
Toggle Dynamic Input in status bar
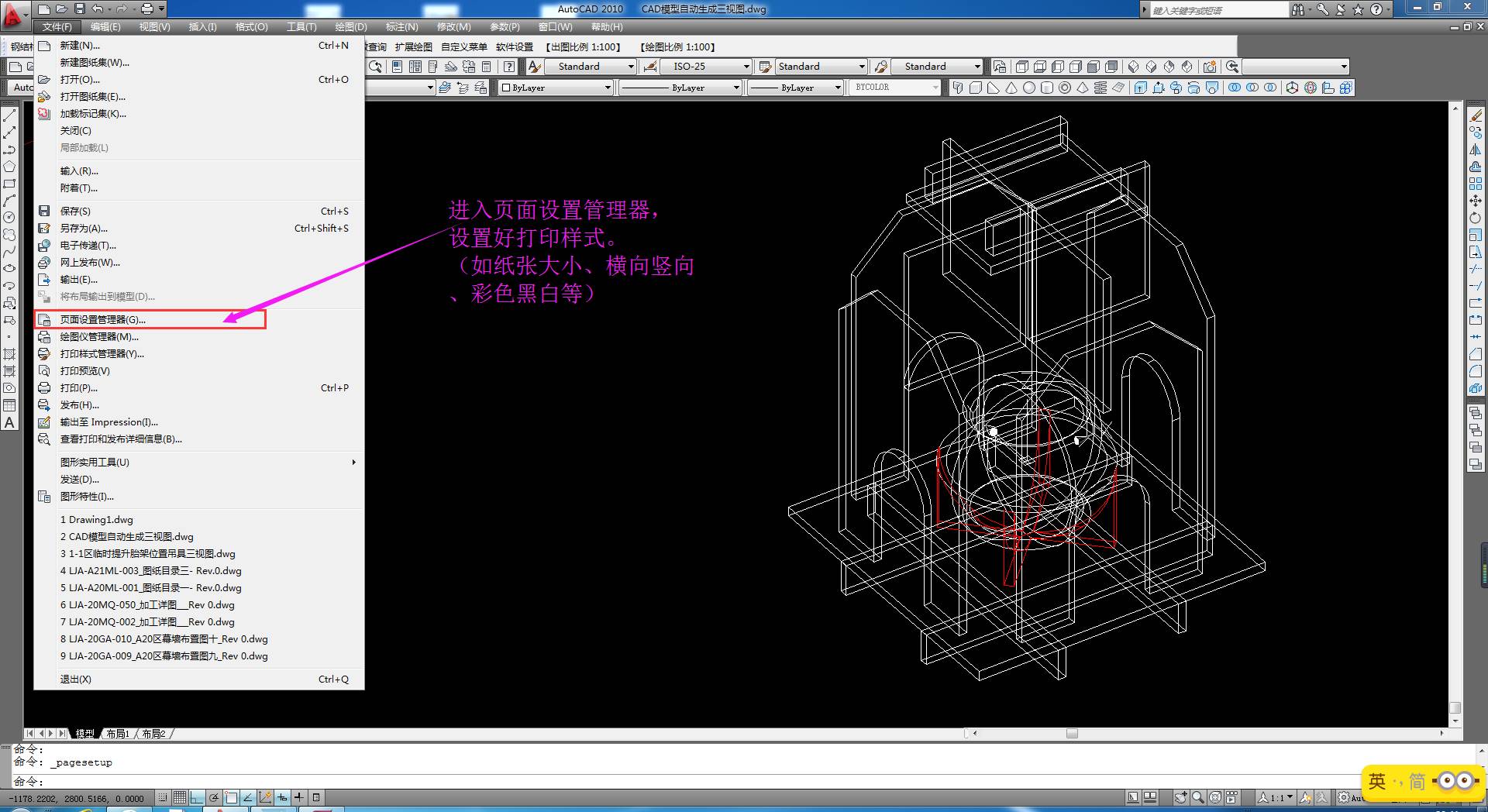282,797
